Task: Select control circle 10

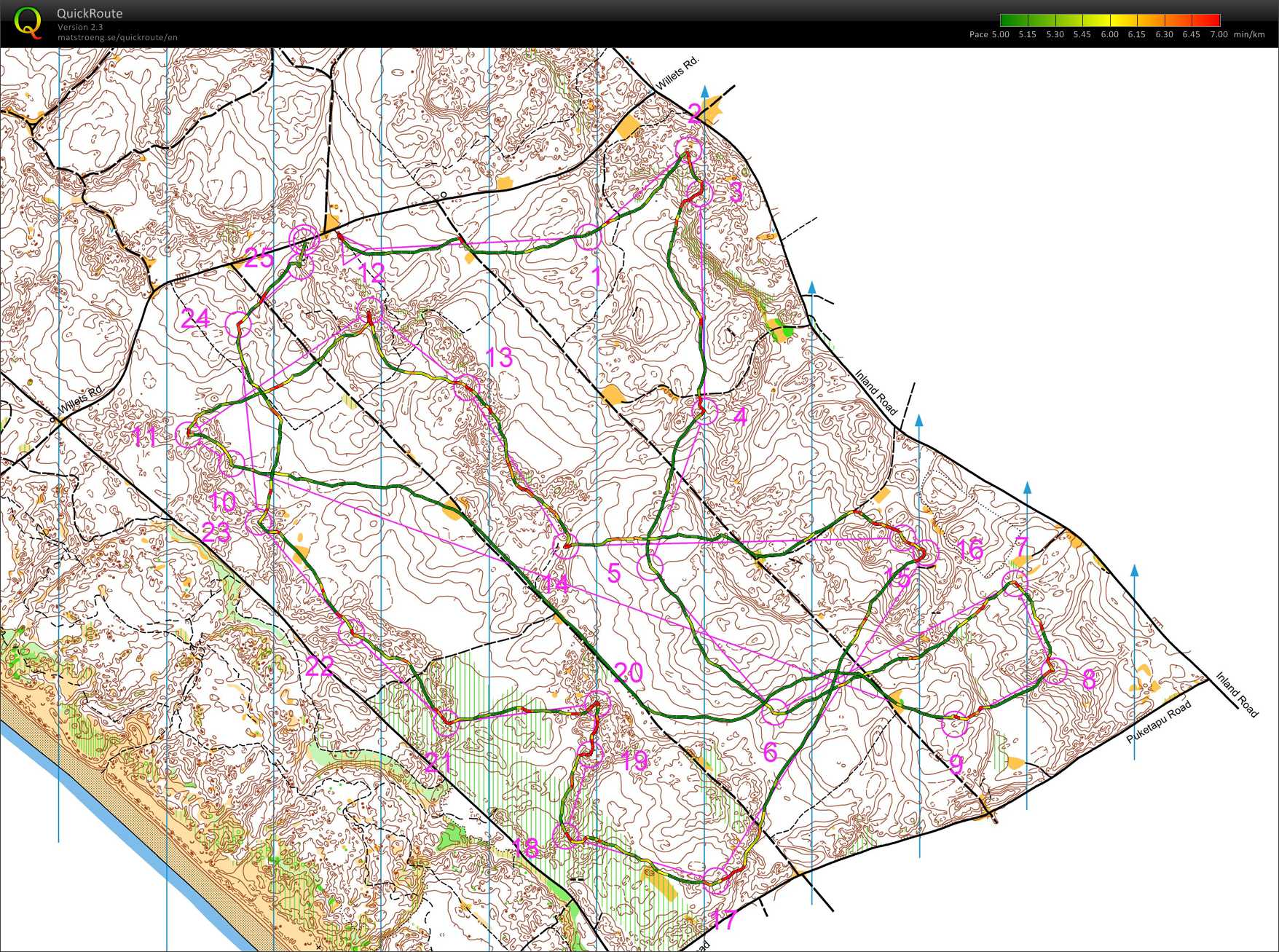Action: pyautogui.click(x=231, y=463)
